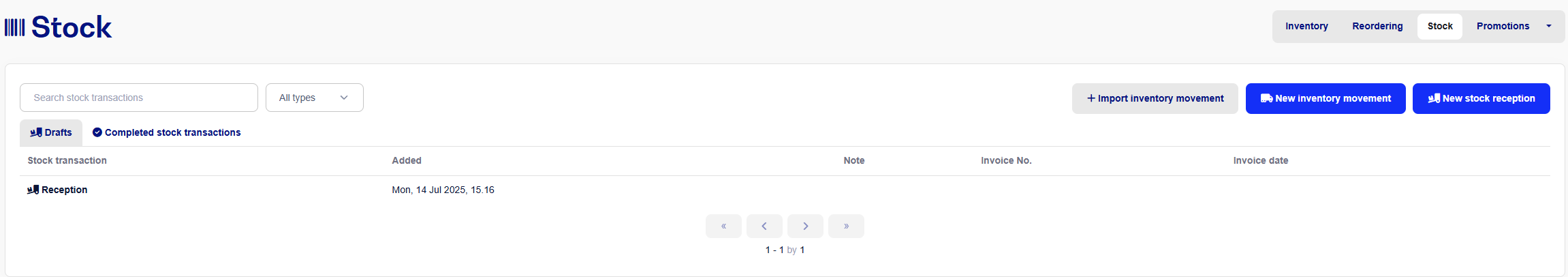Click in the Search stock transactions field
The image size is (1568, 277).
click(139, 98)
